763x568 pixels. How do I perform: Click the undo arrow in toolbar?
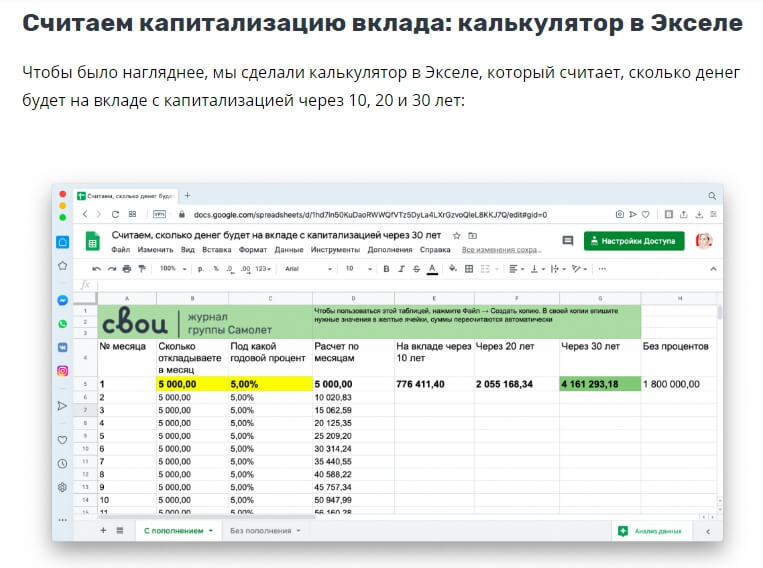tap(96, 268)
